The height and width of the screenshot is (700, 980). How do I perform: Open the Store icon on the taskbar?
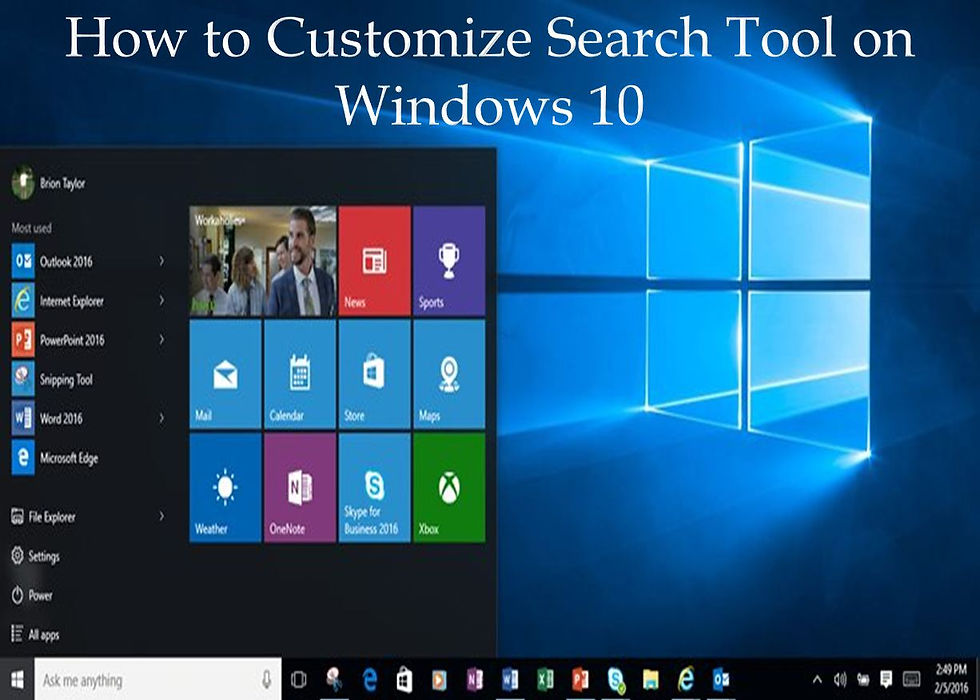pos(404,679)
